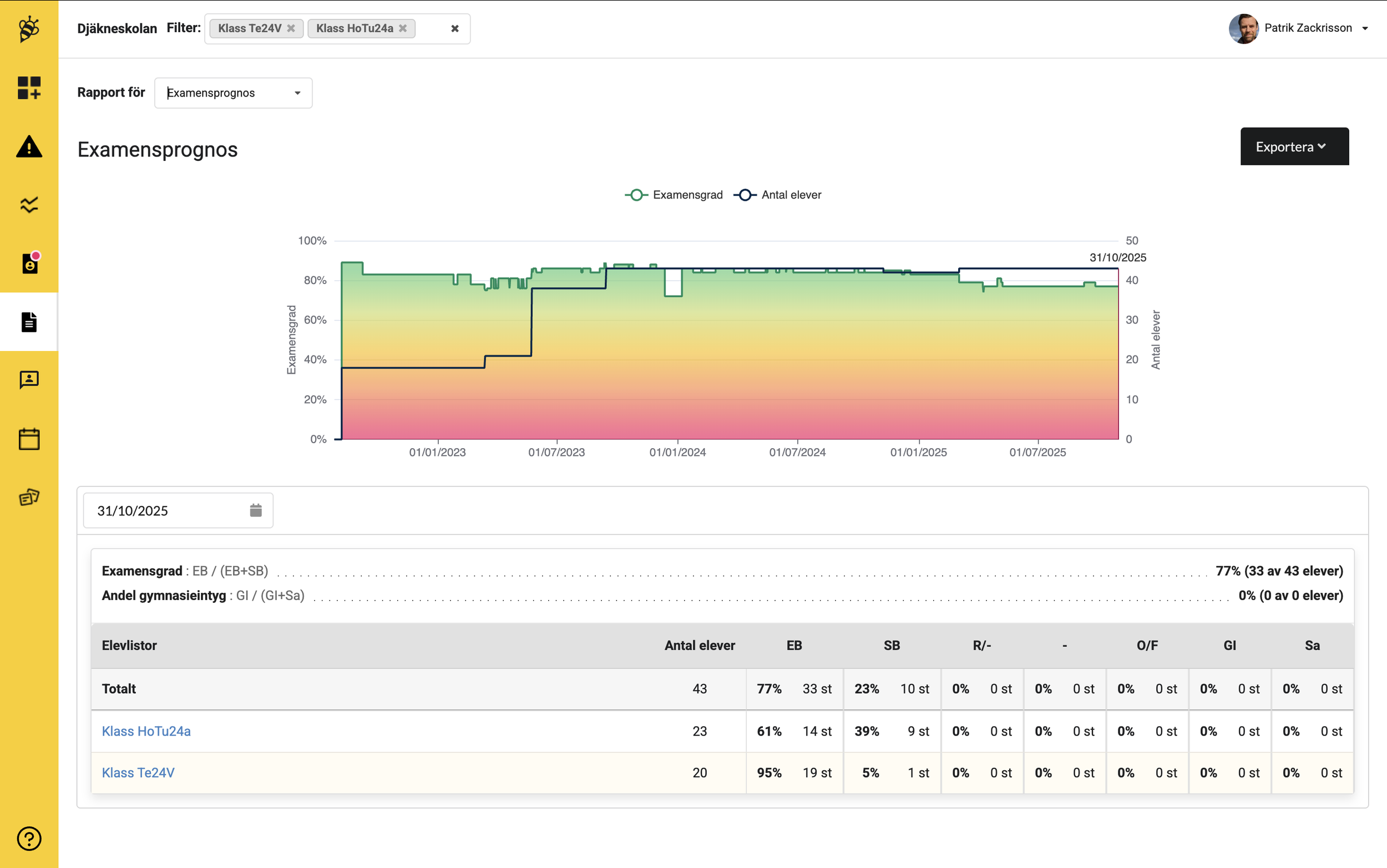Image resolution: width=1387 pixels, height=868 pixels.
Task: Open the warning triangle alerts icon
Action: point(29,146)
